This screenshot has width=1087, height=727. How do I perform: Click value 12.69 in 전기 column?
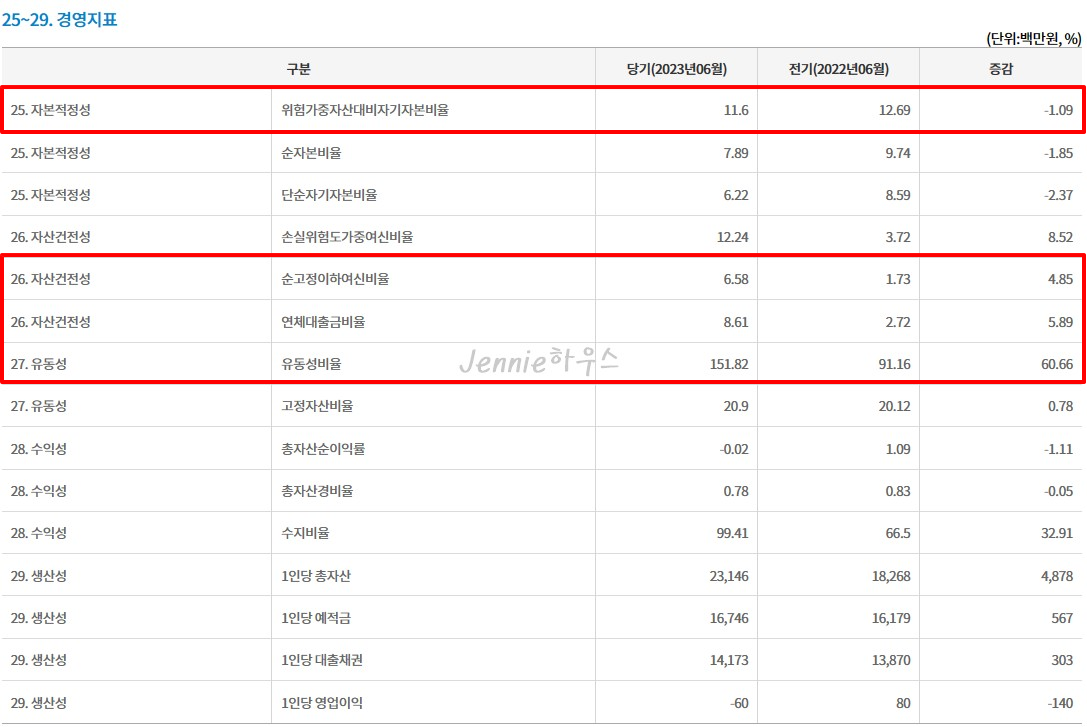[x=894, y=110]
